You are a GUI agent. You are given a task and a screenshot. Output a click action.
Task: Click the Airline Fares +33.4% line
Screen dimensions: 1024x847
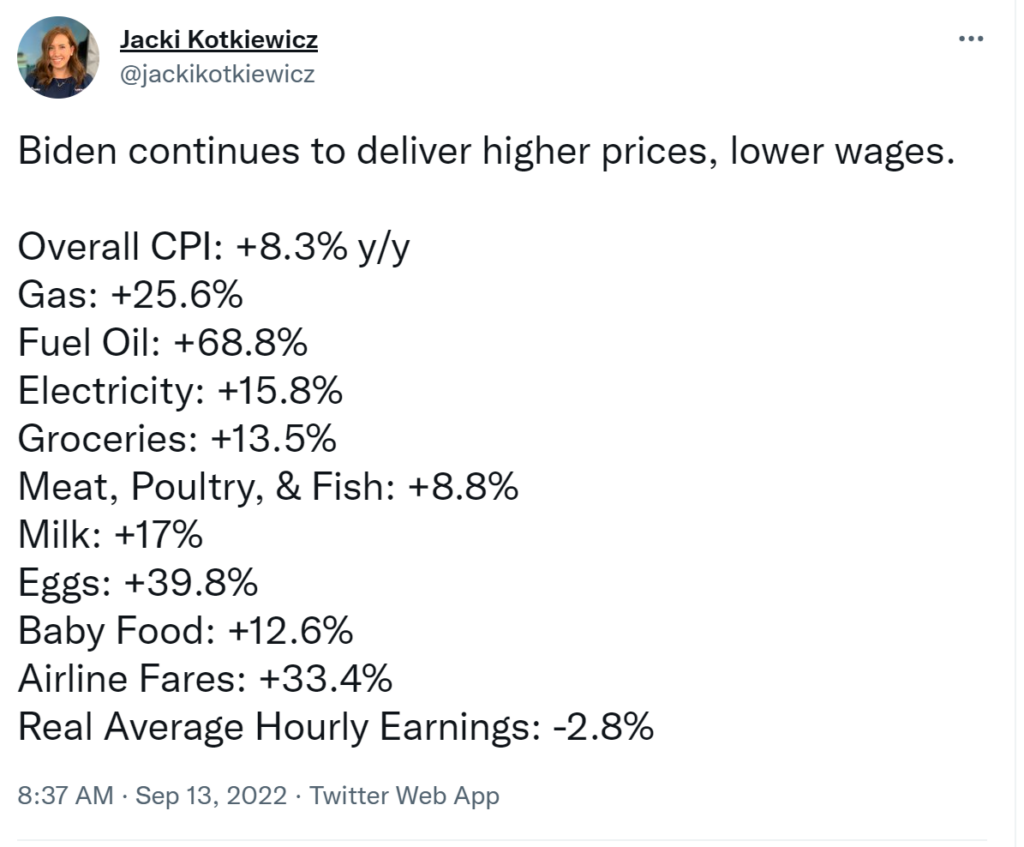[205, 679]
